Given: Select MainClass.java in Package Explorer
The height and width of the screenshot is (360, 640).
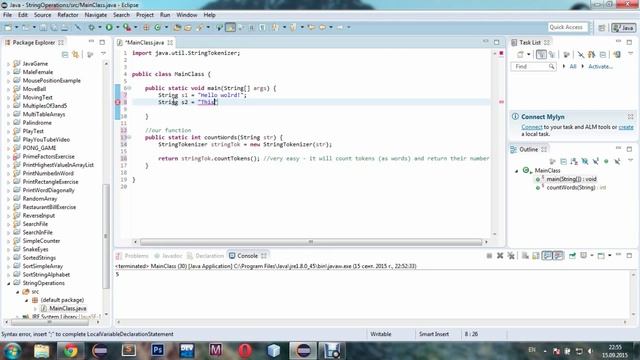Looking at the screenshot, I should pyautogui.click(x=68, y=309).
